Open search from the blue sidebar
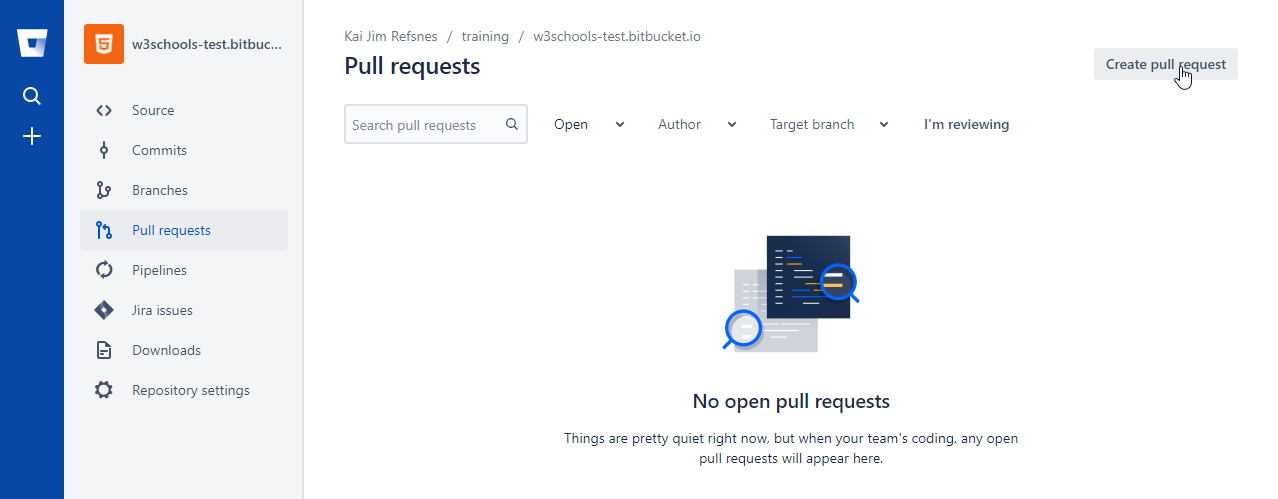This screenshot has width=1278, height=499. [32, 96]
